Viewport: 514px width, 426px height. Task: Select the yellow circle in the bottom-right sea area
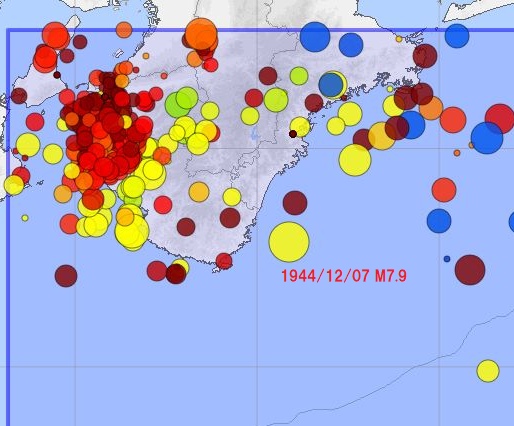(x=488, y=371)
